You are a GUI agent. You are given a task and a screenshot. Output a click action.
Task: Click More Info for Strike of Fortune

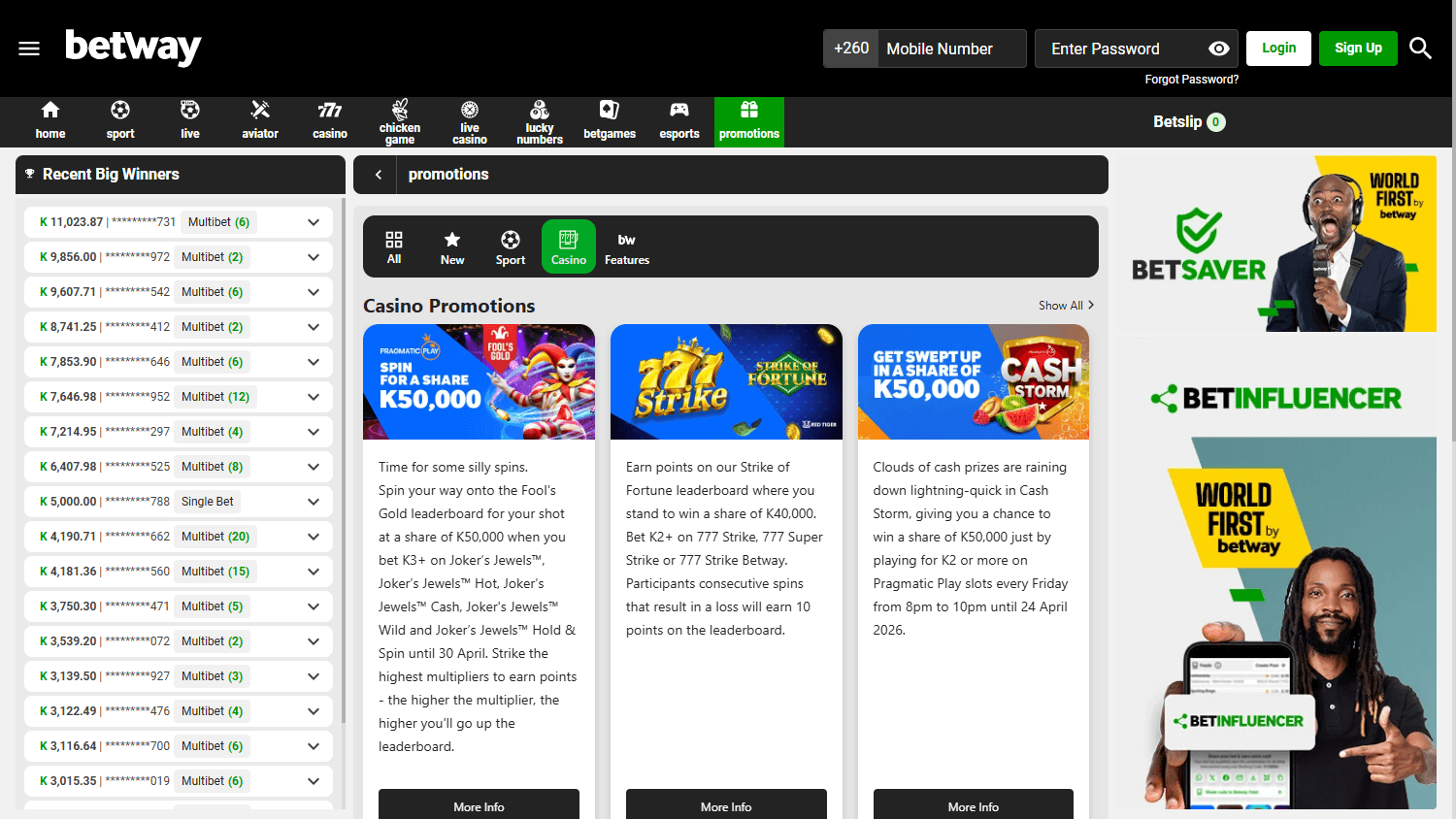(x=726, y=806)
